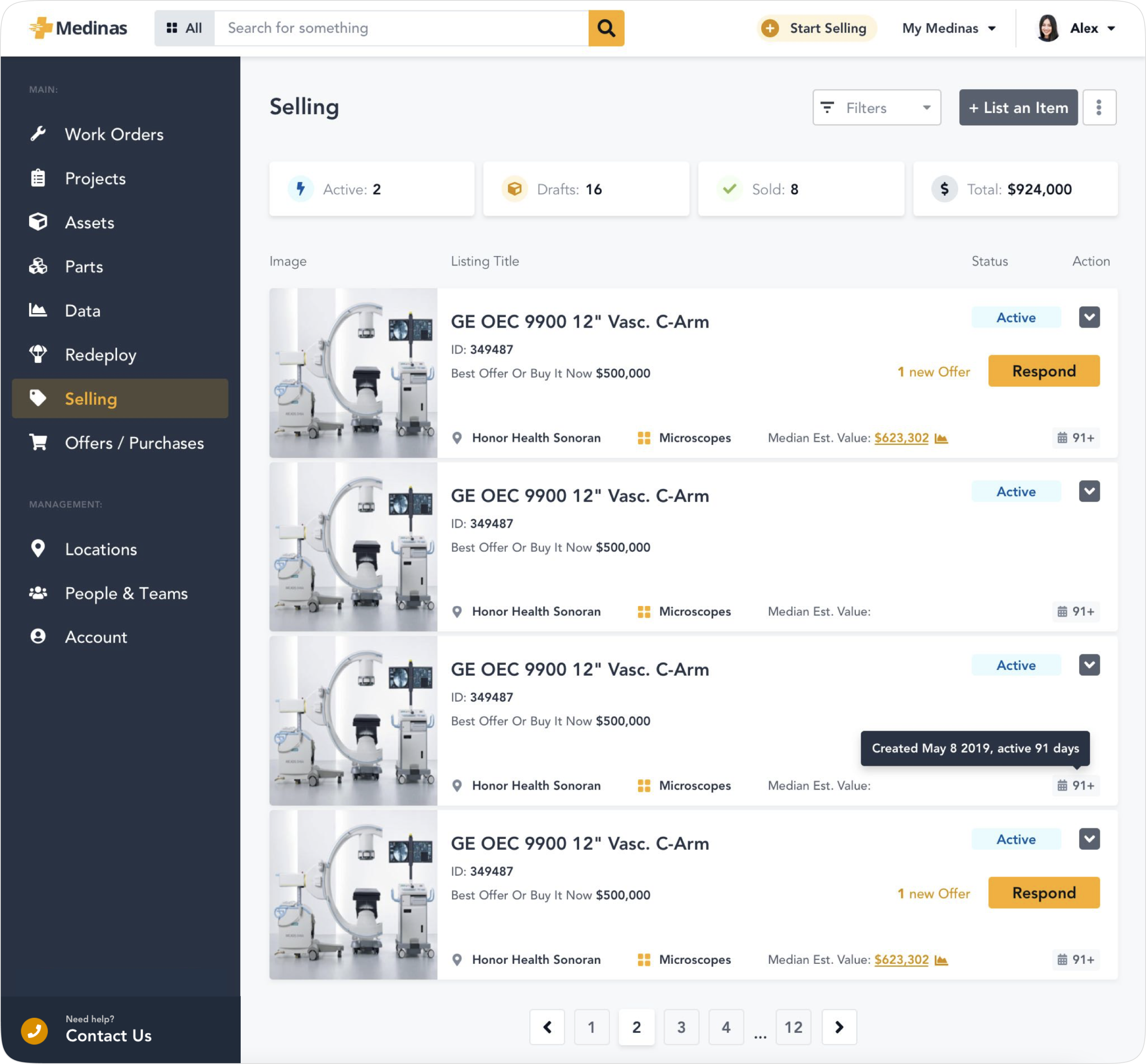
Task: Open Projects via its clipboard icon
Action: click(x=38, y=178)
